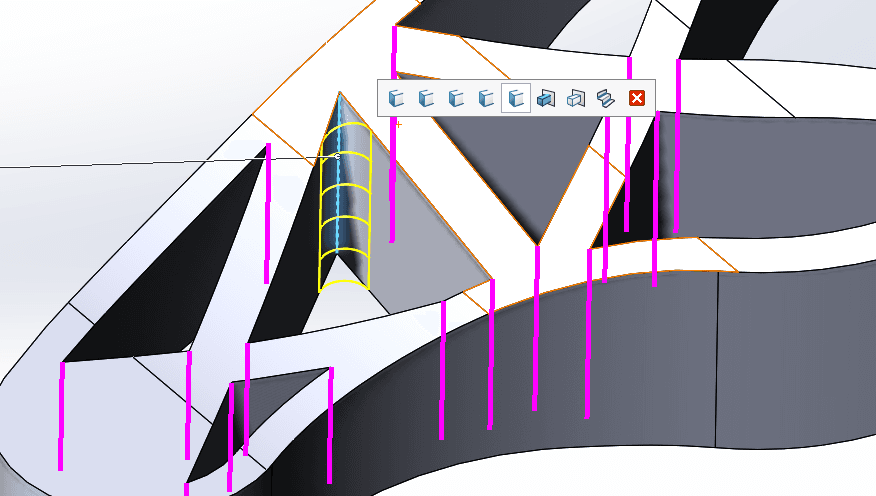The image size is (876, 496).
Task: Select the magenta edge passing behind toolbar's left end
Action: [x=393, y=180]
